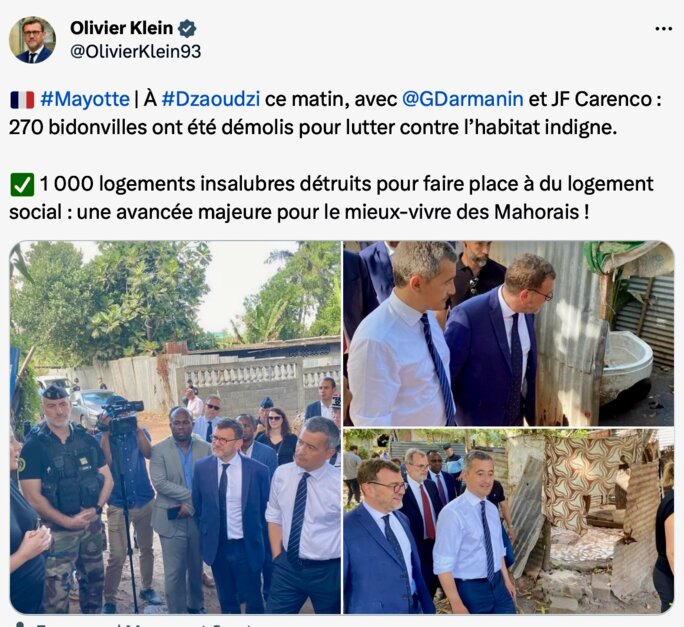This screenshot has height=627, width=684.
Task: Open the large left photo with cameraman
Action: 175,427
